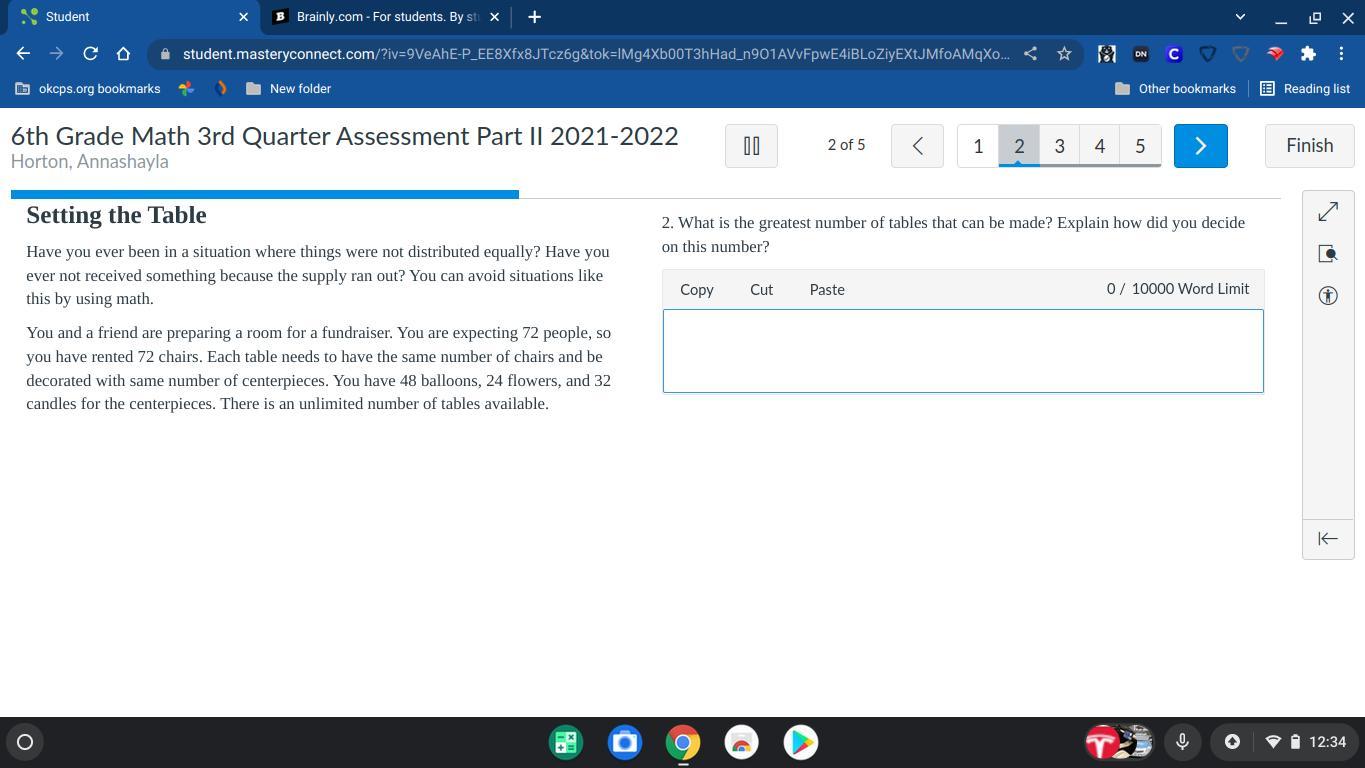Finish the assessment
The width and height of the screenshot is (1365, 768).
pos(1309,146)
